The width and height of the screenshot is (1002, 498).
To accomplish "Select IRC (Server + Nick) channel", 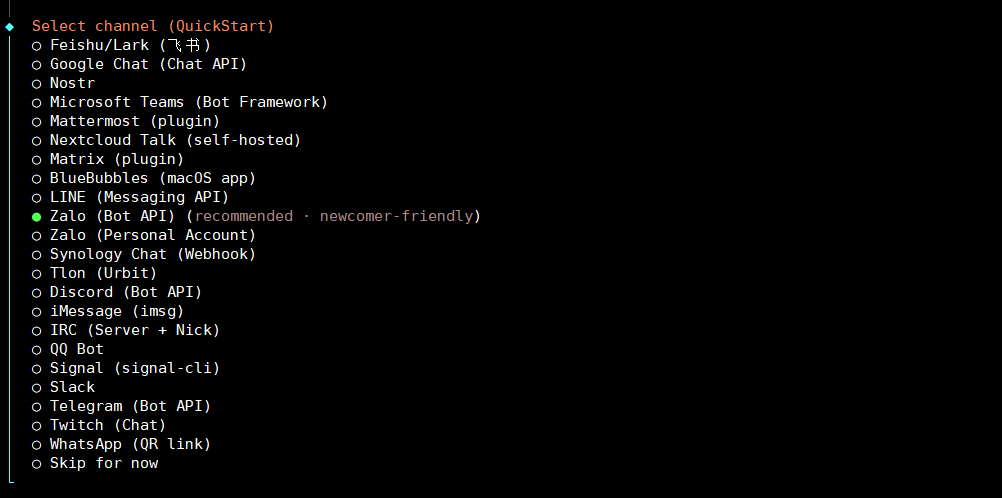I will click(x=134, y=330).
